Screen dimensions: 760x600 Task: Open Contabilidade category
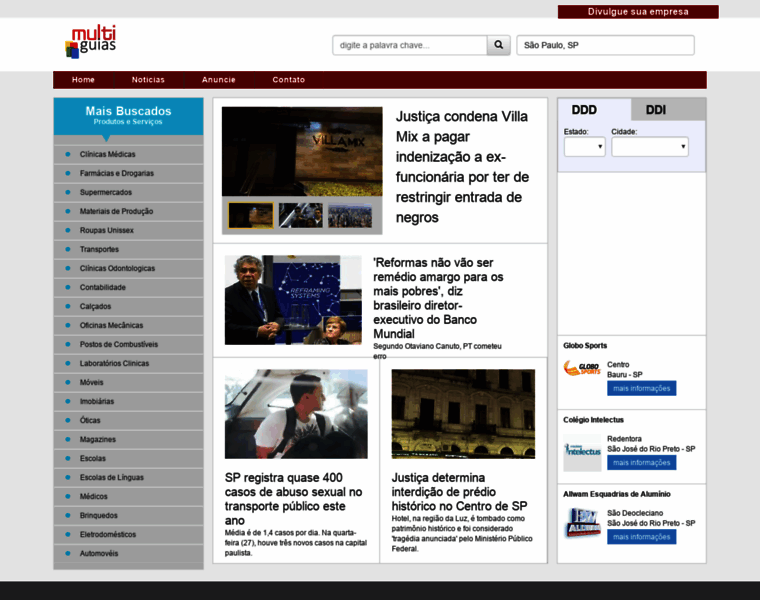[x=128, y=287]
